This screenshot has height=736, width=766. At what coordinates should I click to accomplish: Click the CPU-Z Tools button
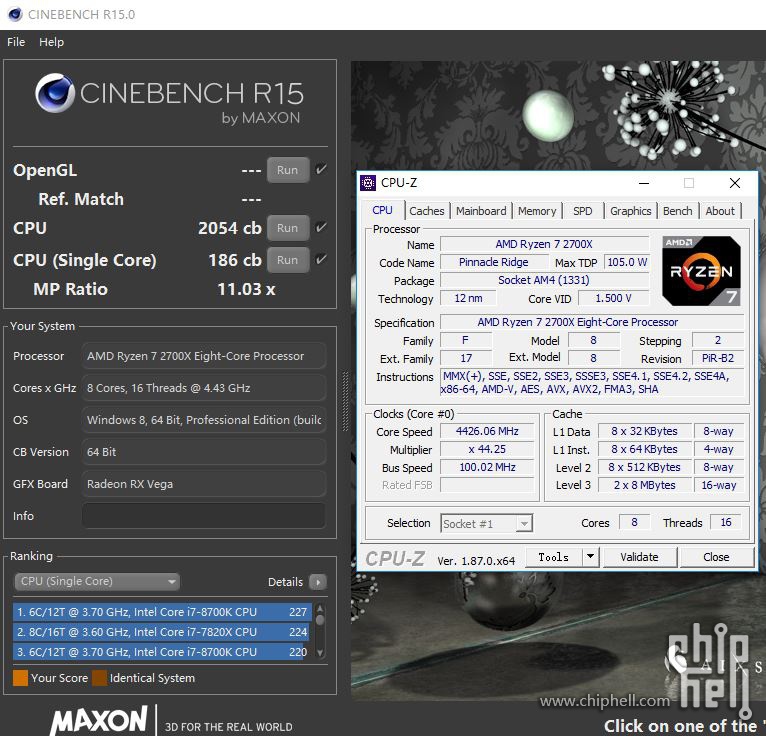click(x=553, y=557)
